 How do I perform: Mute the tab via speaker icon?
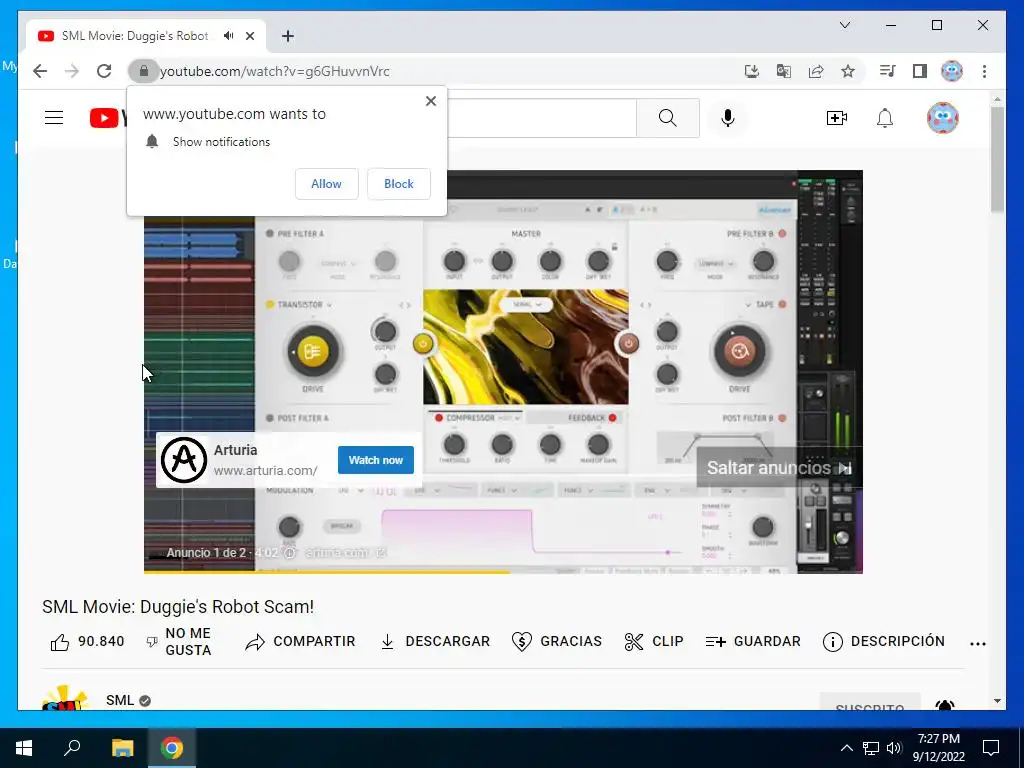point(228,36)
